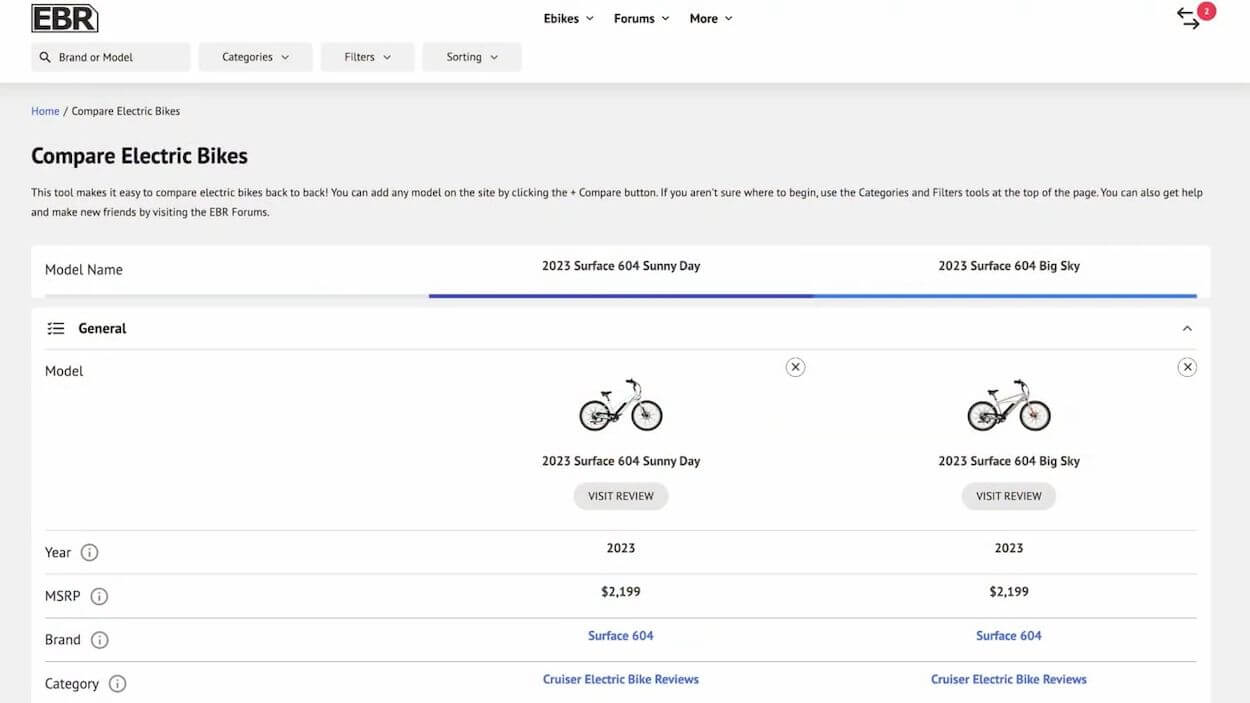This screenshot has height=703, width=1250.
Task: Click the Big Sky year value 2023
Action: [x=1009, y=548]
